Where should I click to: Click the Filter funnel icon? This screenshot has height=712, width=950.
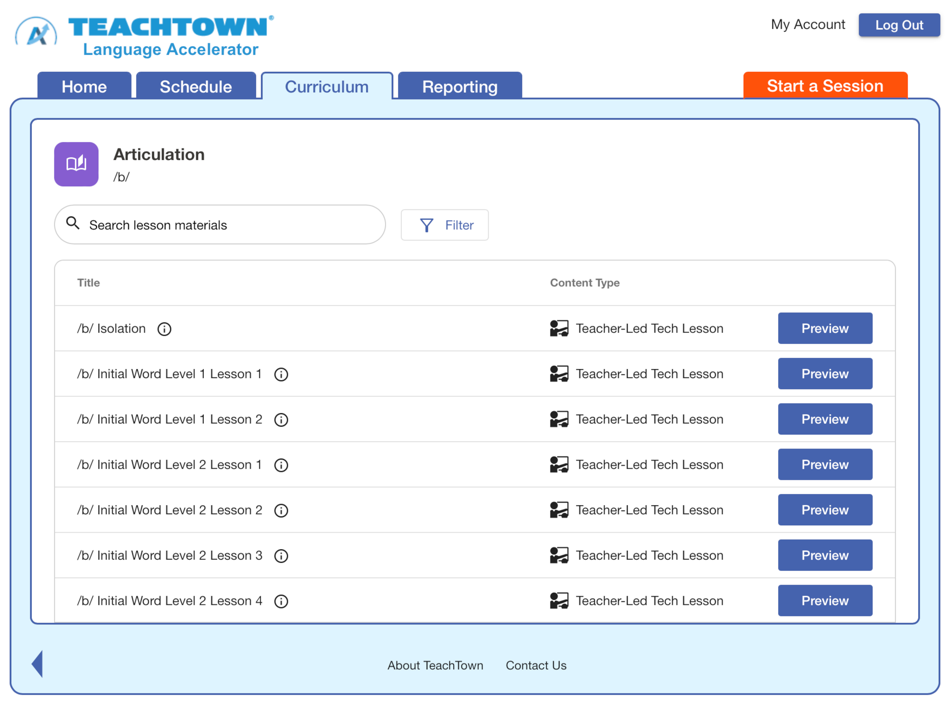tap(426, 224)
